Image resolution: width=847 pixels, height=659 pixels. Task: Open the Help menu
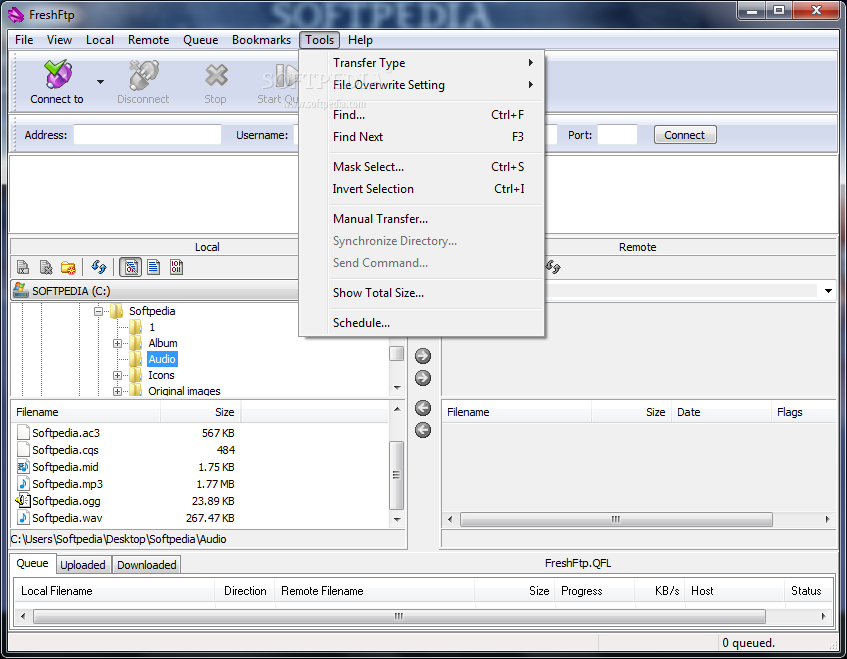pos(360,40)
